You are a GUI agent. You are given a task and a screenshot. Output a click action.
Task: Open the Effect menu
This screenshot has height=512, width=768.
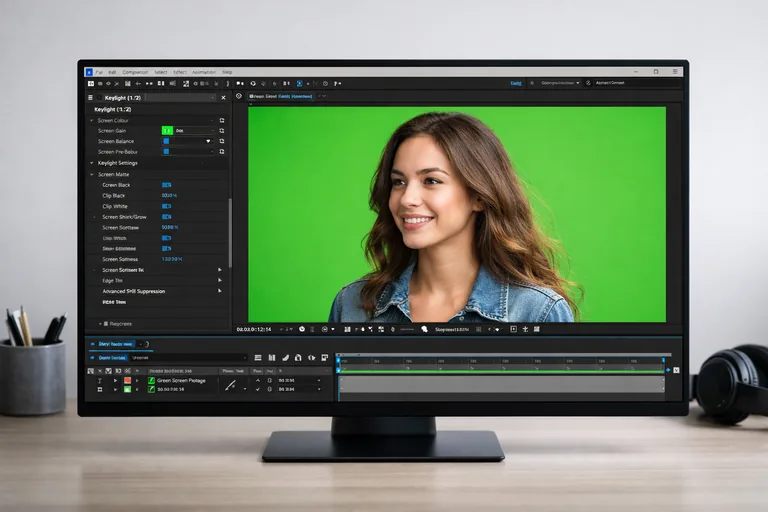click(180, 72)
